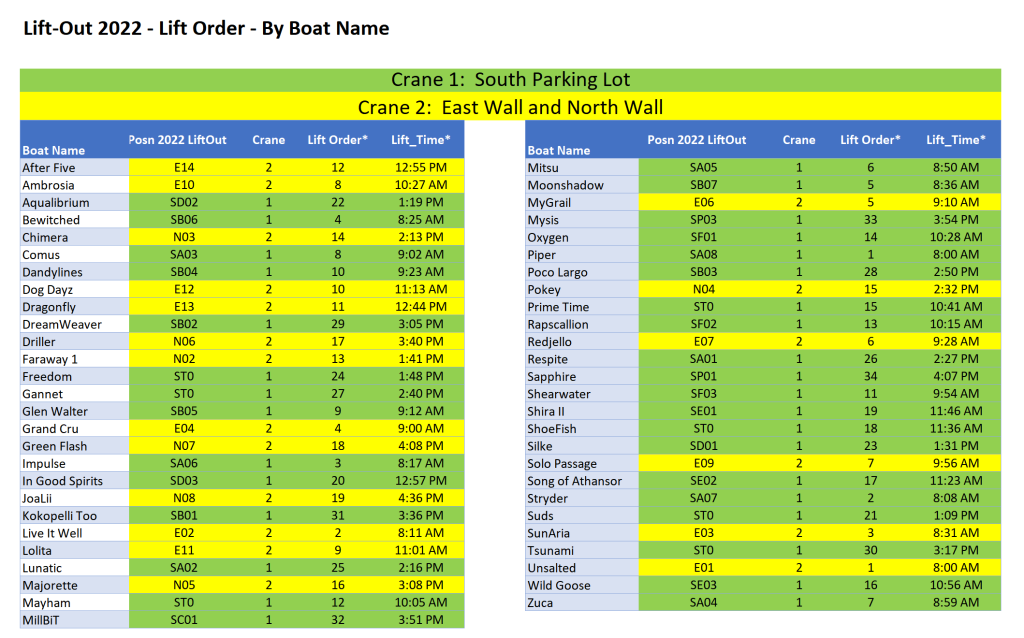Click lift time '8:17 AM' for Impulse
This screenshot has width=1024, height=638.
pyautogui.click(x=421, y=464)
